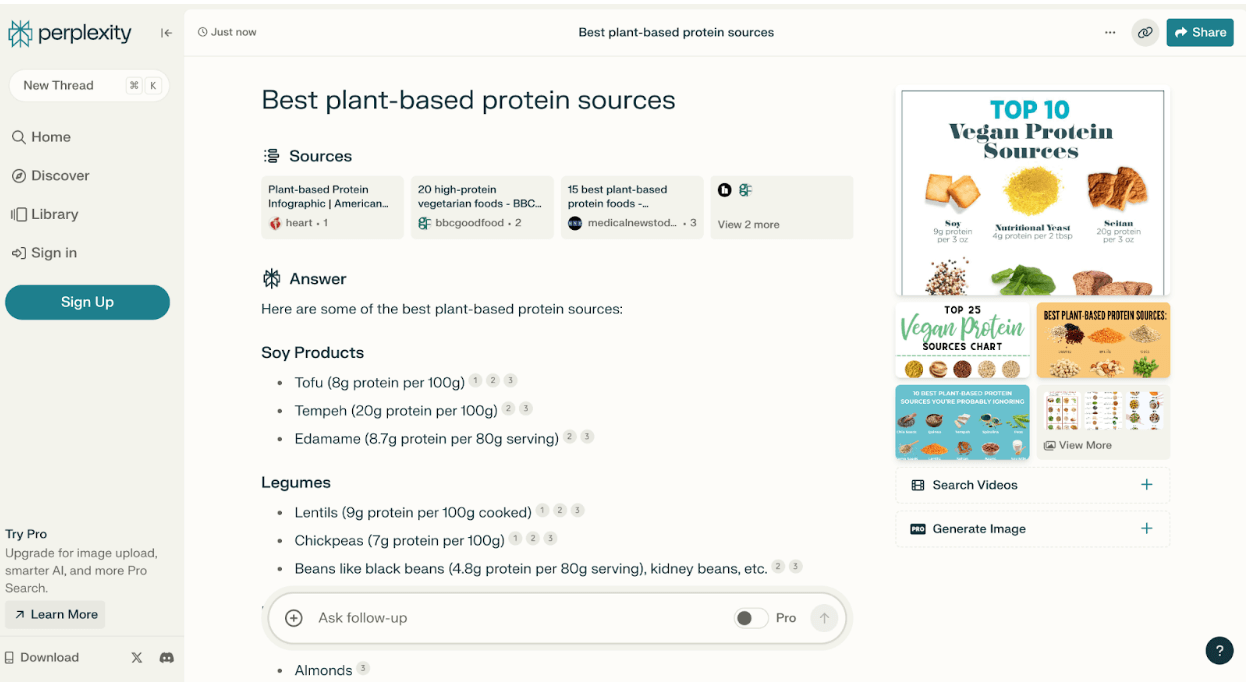Click the plus icon in the follow-up bar
Screen dimensions: 1246x682
click(293, 617)
